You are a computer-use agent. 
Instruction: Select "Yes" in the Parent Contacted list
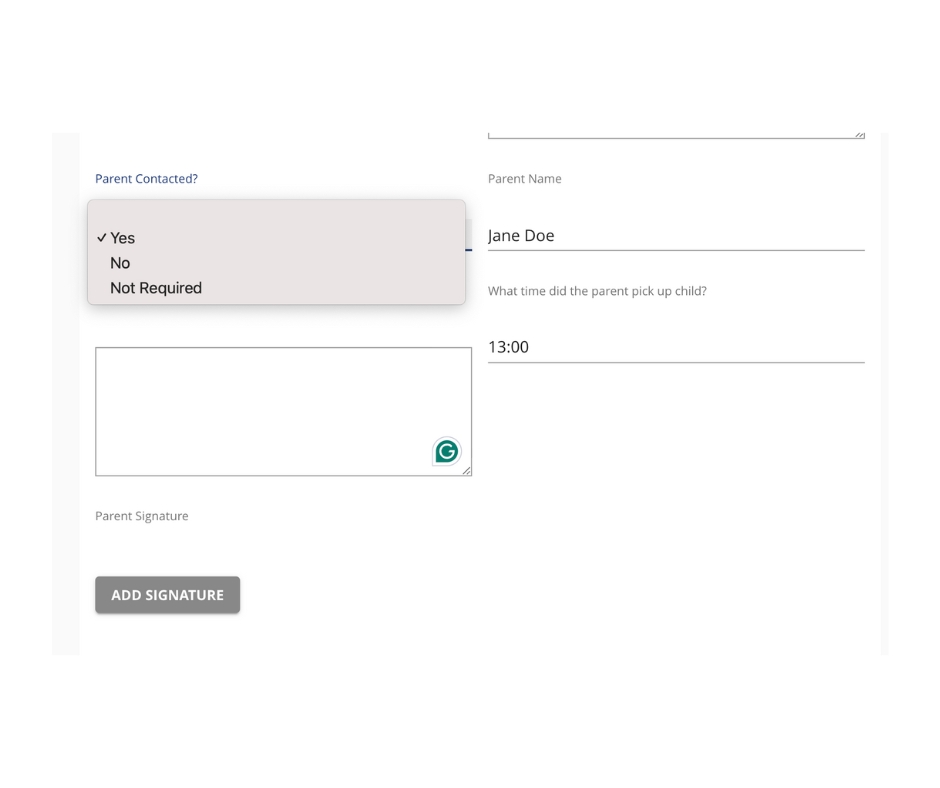pos(123,238)
